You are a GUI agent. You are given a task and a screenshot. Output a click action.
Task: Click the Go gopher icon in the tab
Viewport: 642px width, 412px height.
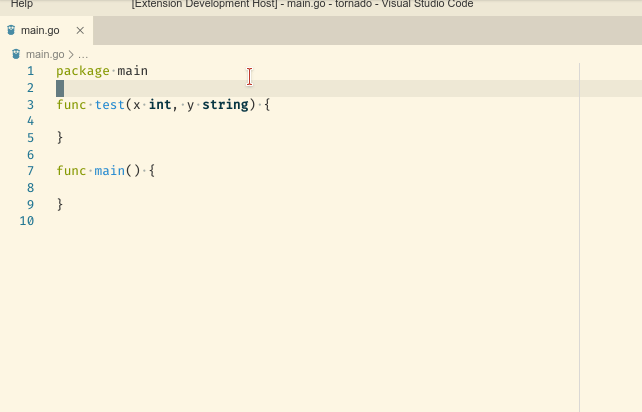point(11,30)
